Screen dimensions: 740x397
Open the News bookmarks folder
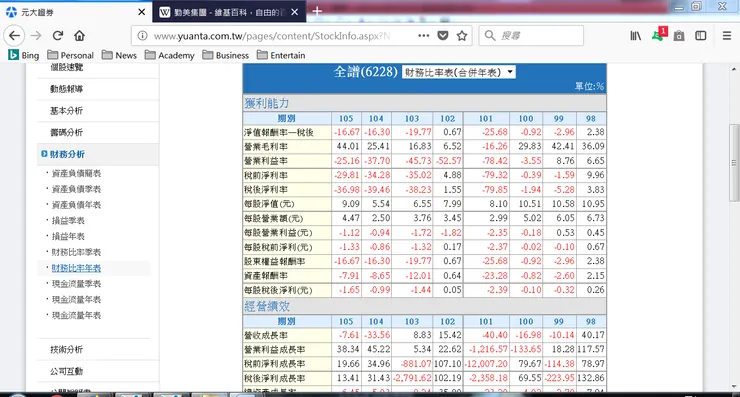(119, 55)
